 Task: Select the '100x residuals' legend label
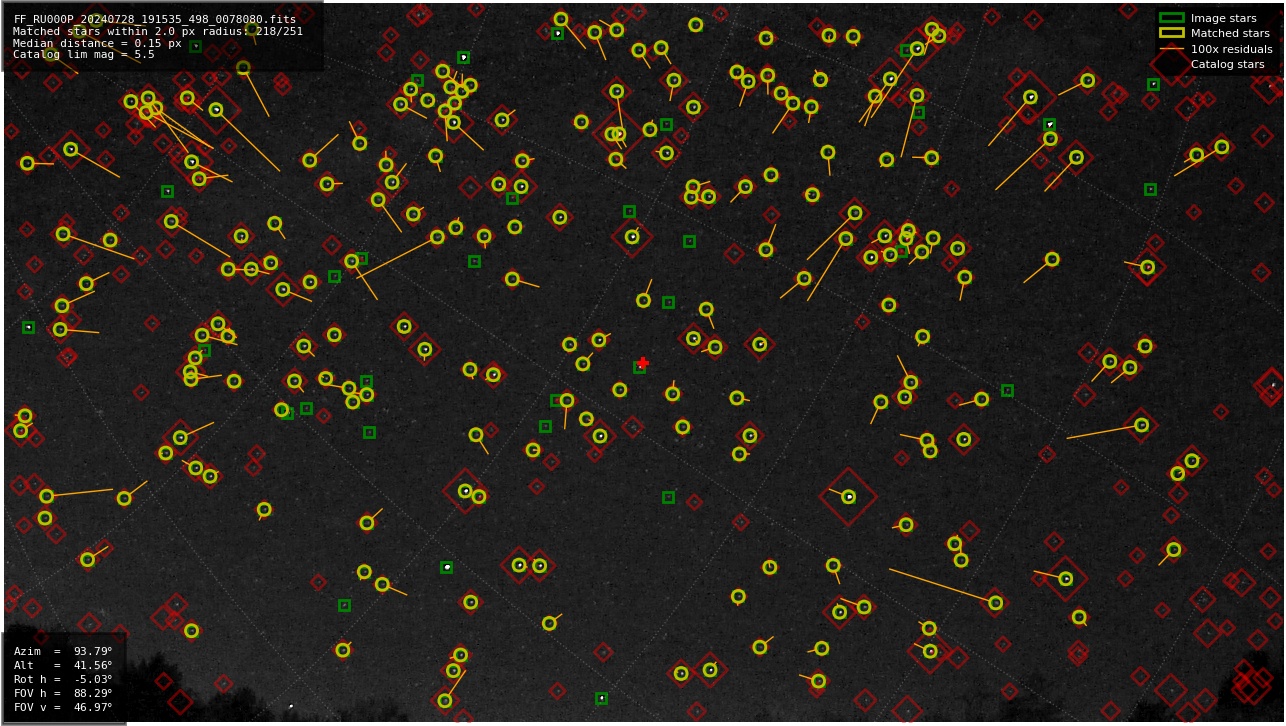pyautogui.click(x=1231, y=49)
